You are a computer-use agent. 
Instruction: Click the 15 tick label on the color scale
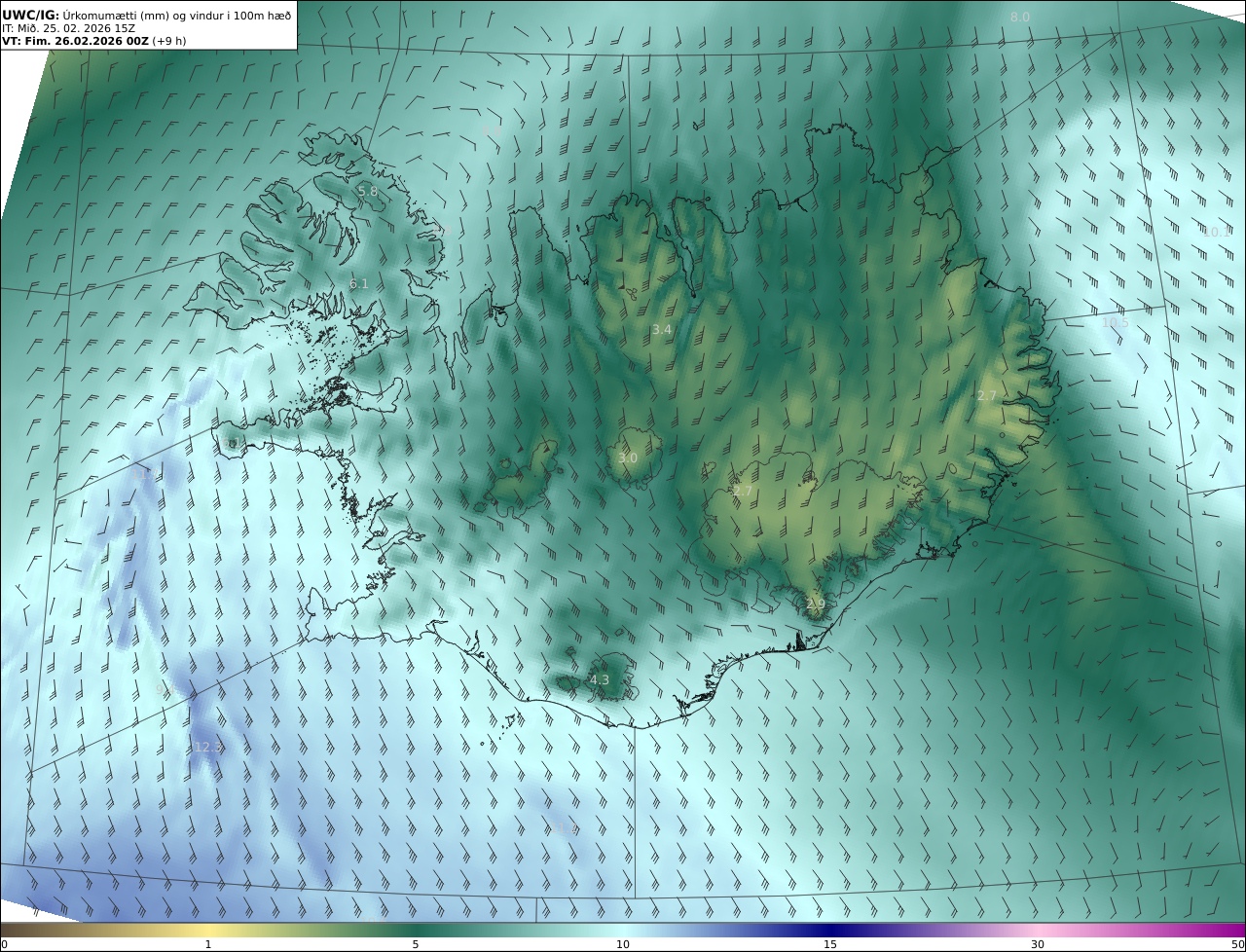point(830,944)
